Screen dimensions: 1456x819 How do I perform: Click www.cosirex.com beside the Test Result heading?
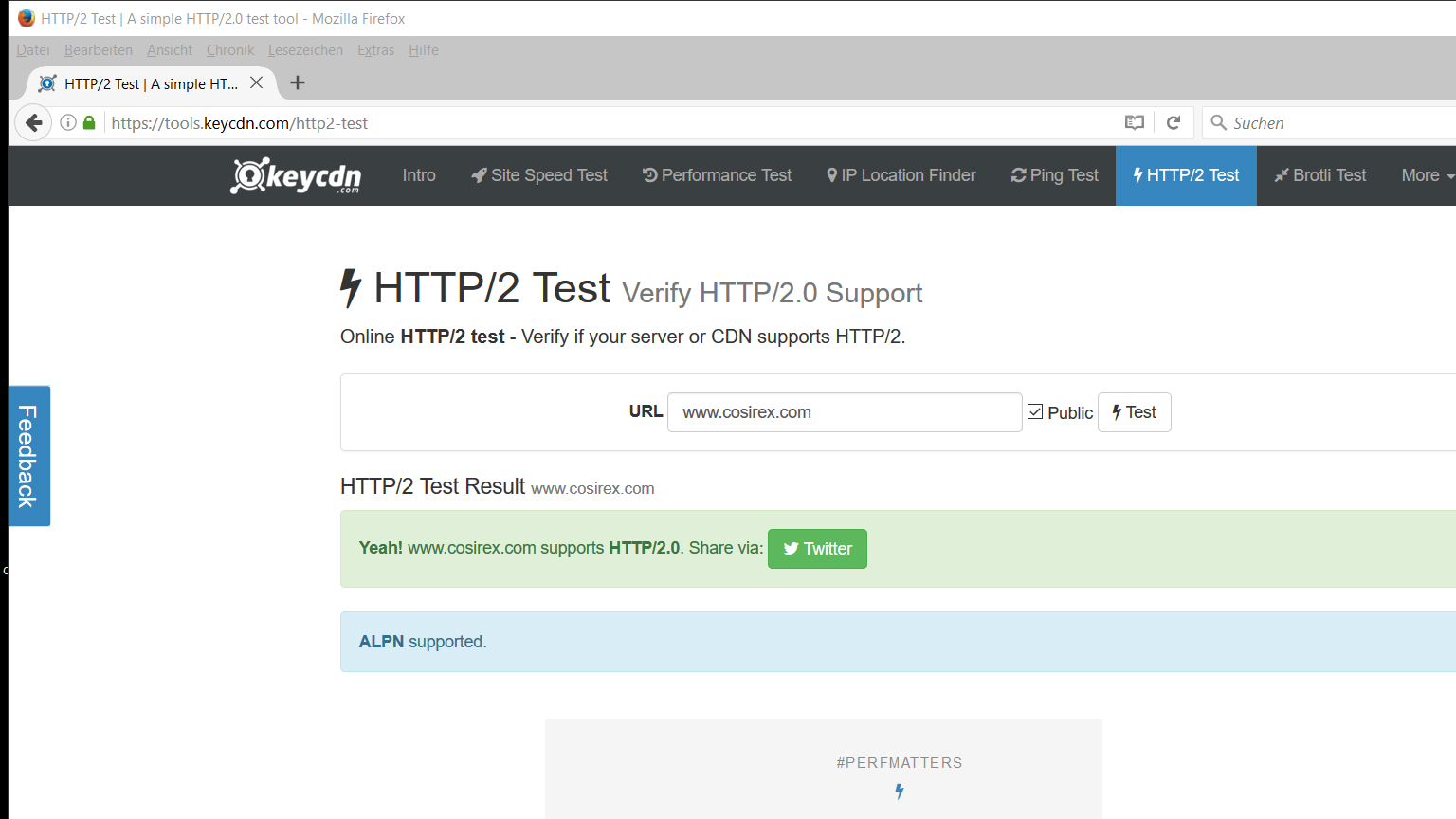592,488
